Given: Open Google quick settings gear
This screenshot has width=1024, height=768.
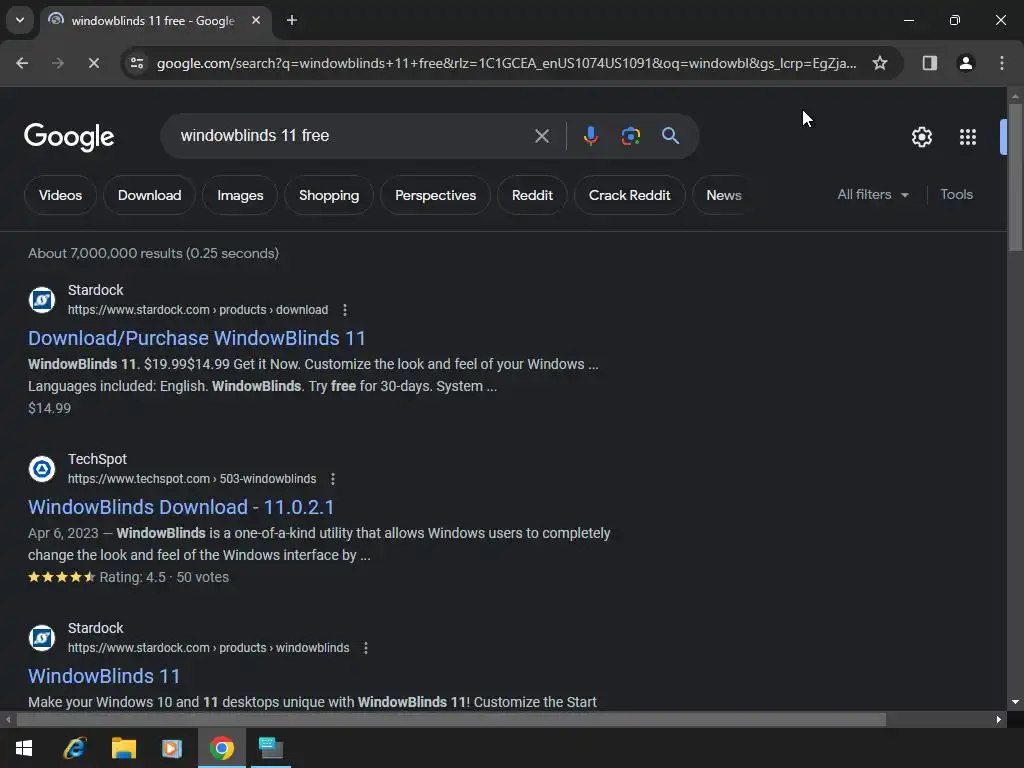Looking at the screenshot, I should click(x=921, y=137).
